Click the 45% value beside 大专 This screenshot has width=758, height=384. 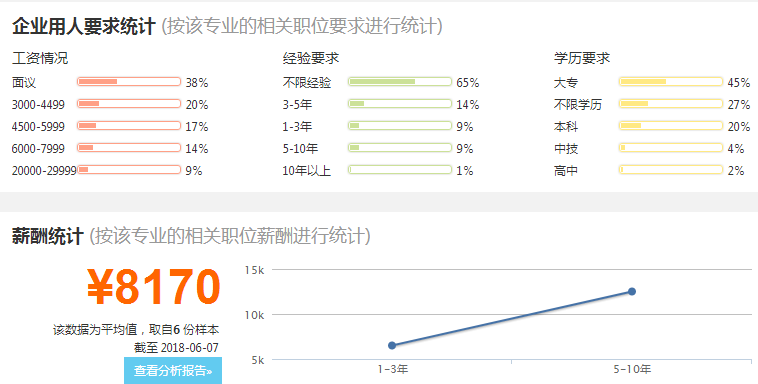pos(739,83)
